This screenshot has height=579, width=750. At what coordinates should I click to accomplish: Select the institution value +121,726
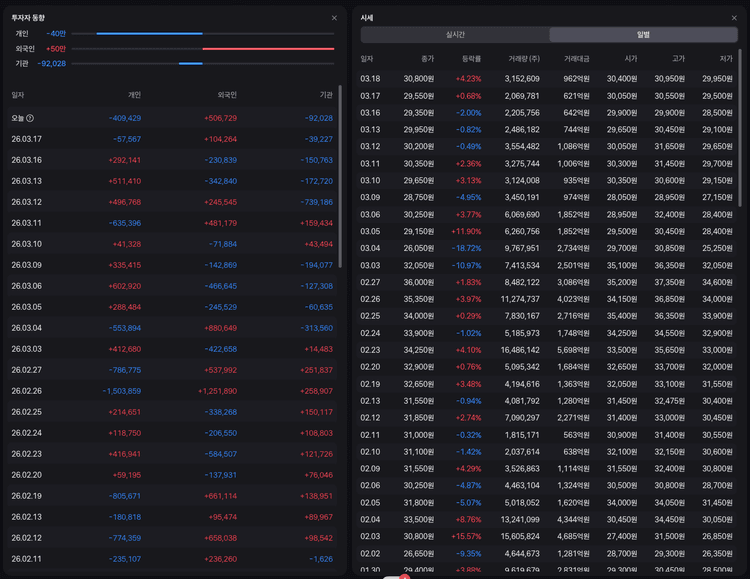tap(316, 454)
